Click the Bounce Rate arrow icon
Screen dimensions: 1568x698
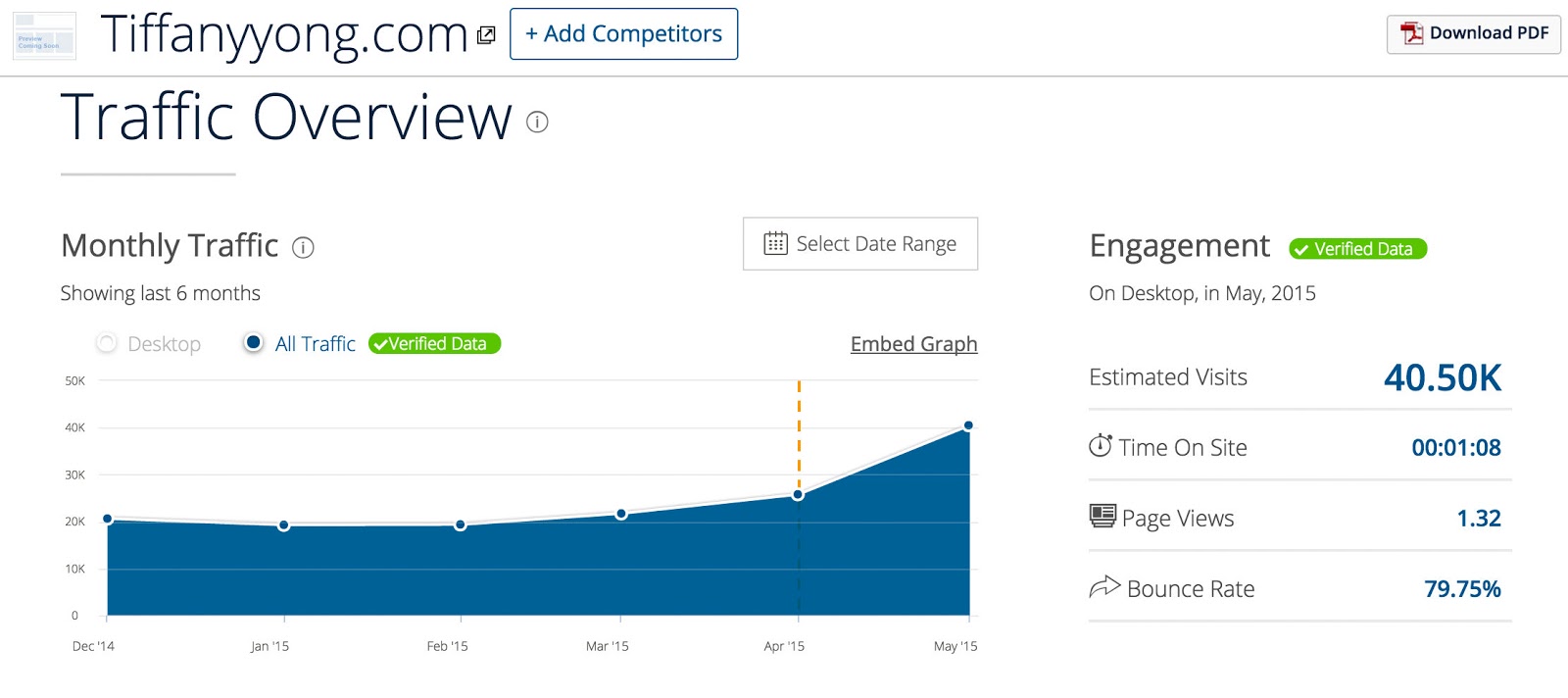(1104, 586)
